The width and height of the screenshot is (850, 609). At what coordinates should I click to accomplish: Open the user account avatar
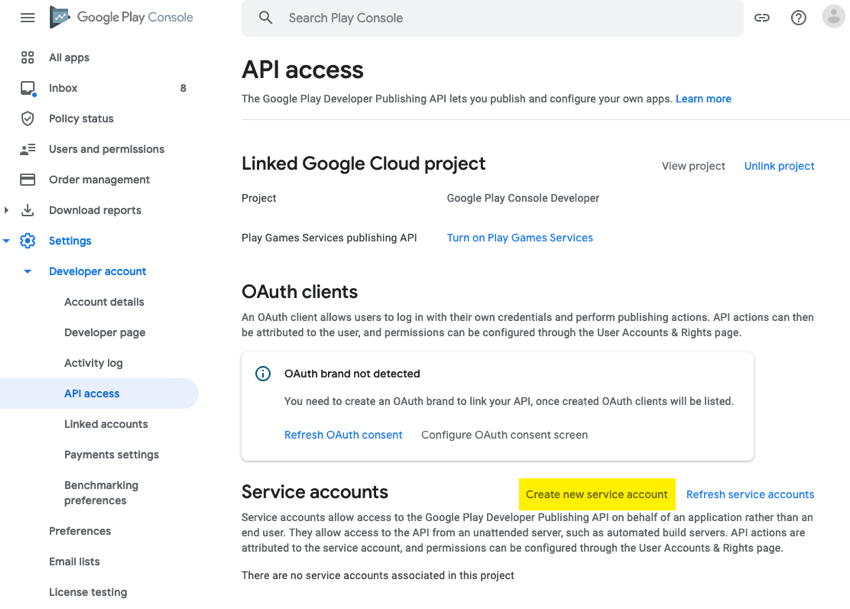coord(833,17)
